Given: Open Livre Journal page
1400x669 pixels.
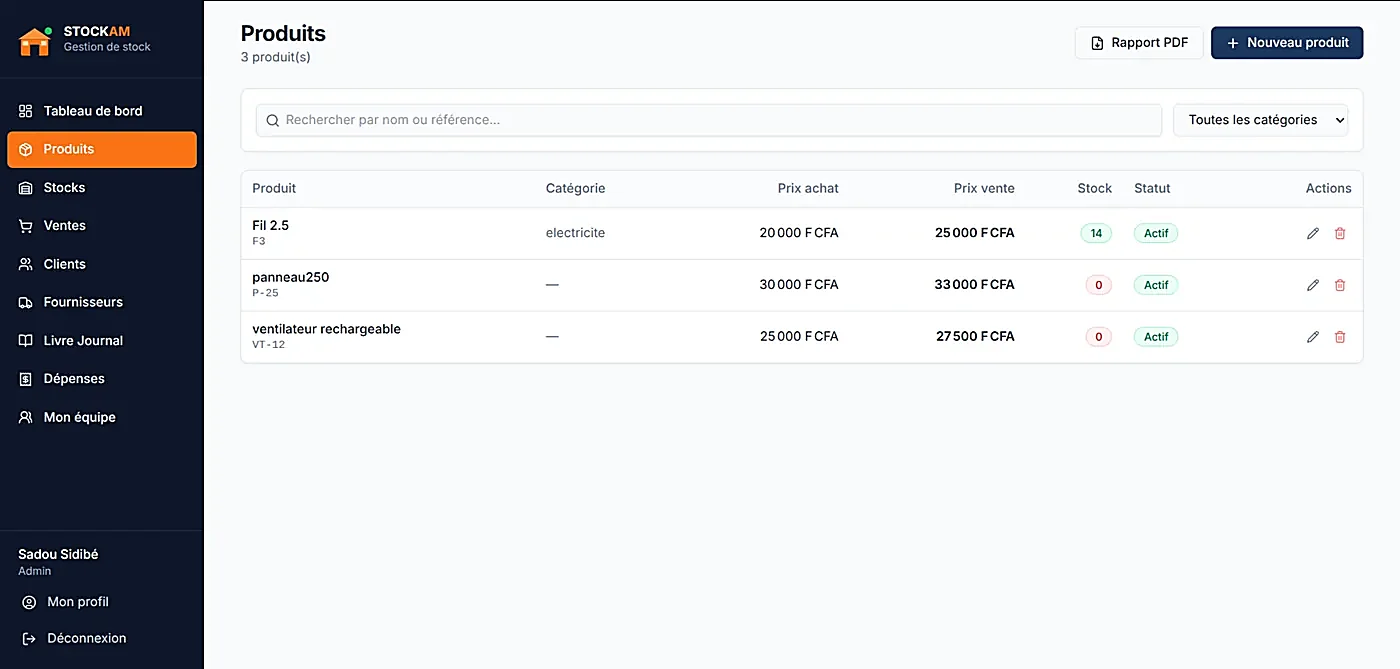Looking at the screenshot, I should (x=102, y=341).
